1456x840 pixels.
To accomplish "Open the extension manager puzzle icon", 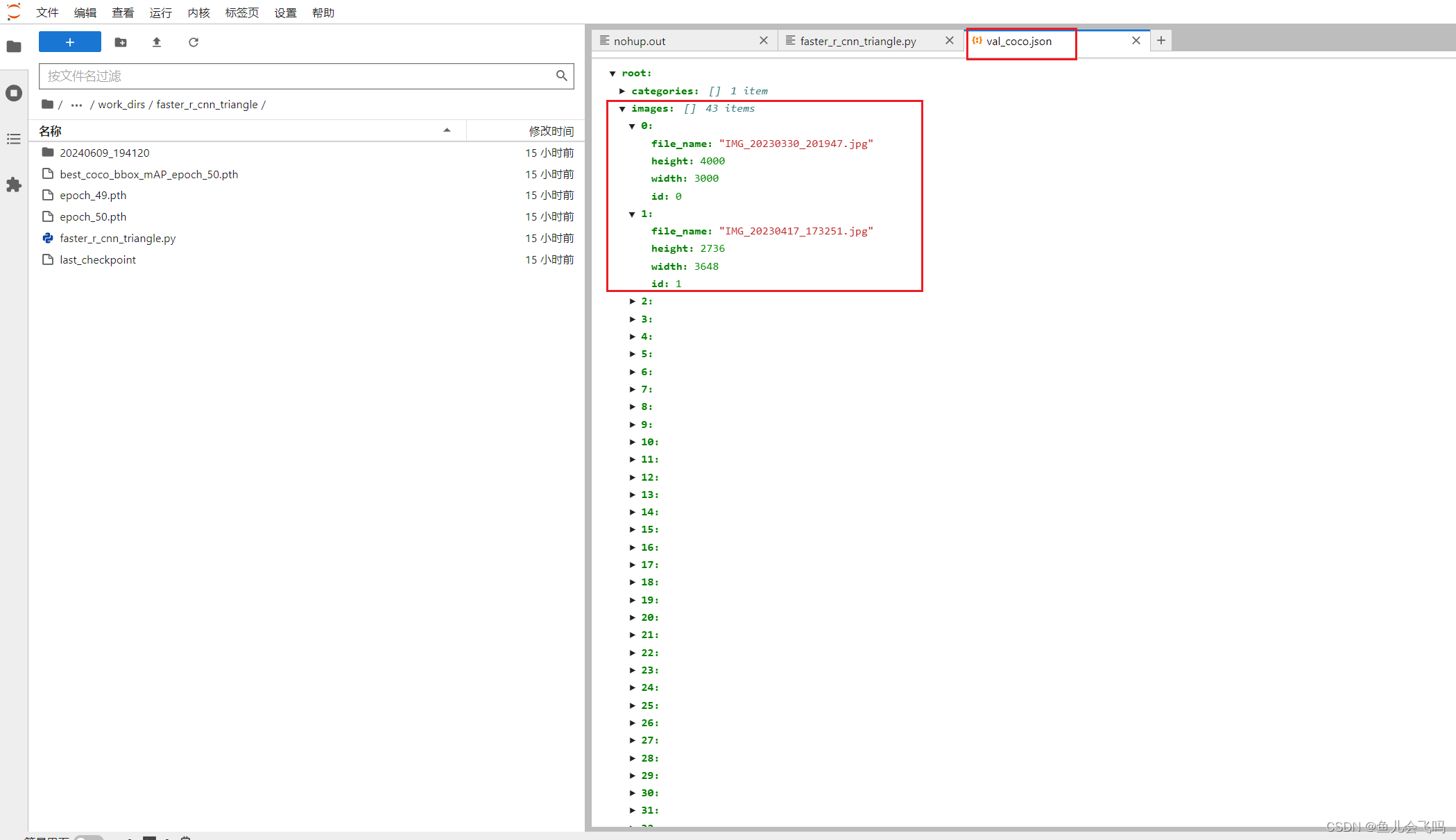I will 14,185.
